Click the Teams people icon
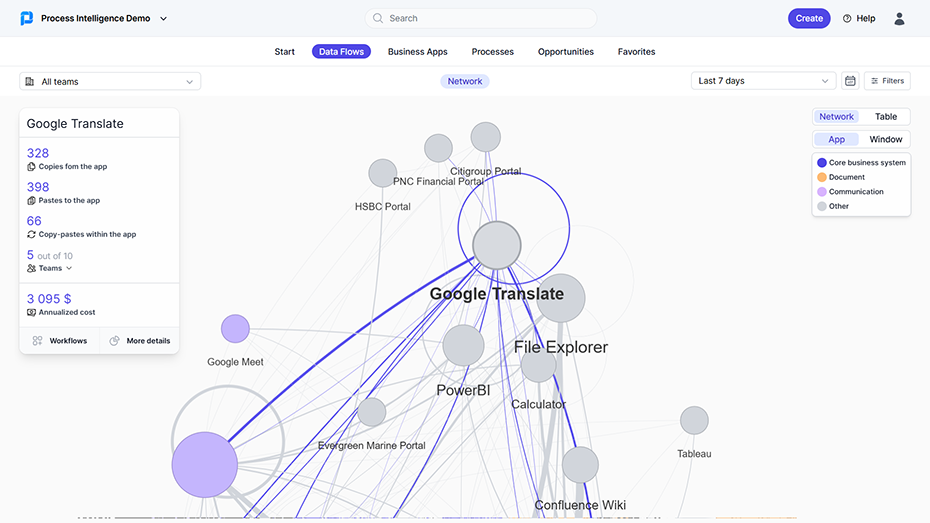Image resolution: width=930 pixels, height=523 pixels. point(31,268)
